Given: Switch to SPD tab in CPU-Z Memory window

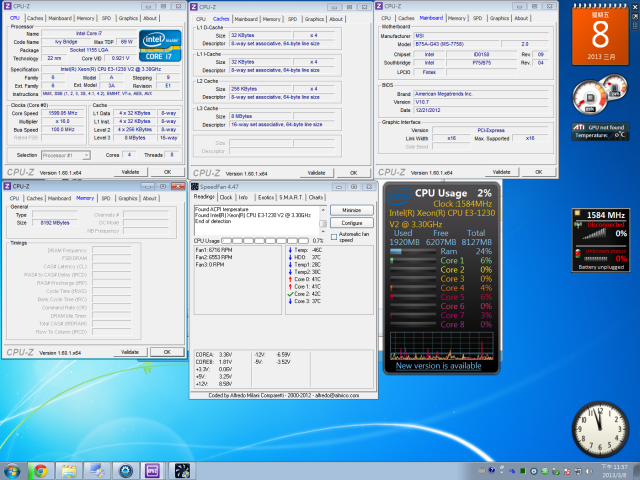Looking at the screenshot, I should point(106,198).
